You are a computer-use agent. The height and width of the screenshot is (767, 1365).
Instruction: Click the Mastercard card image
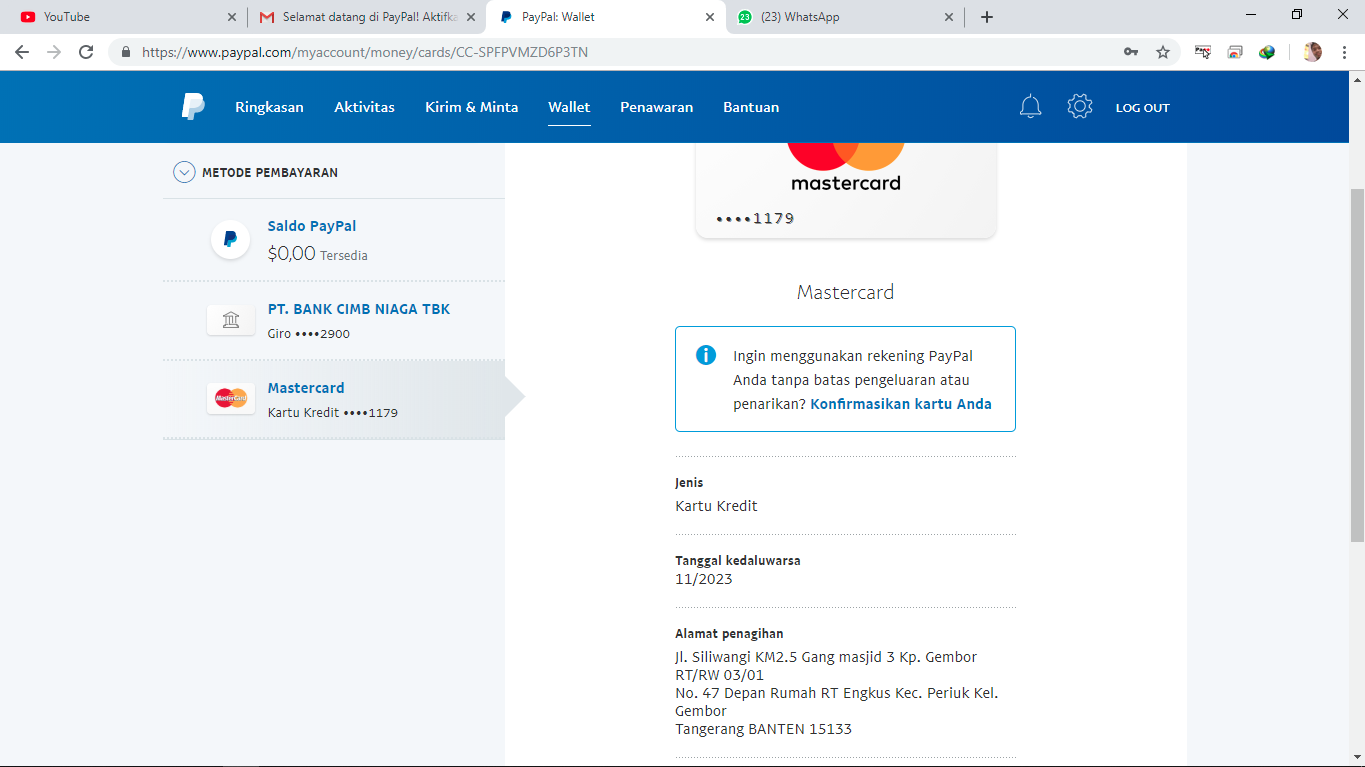point(846,190)
